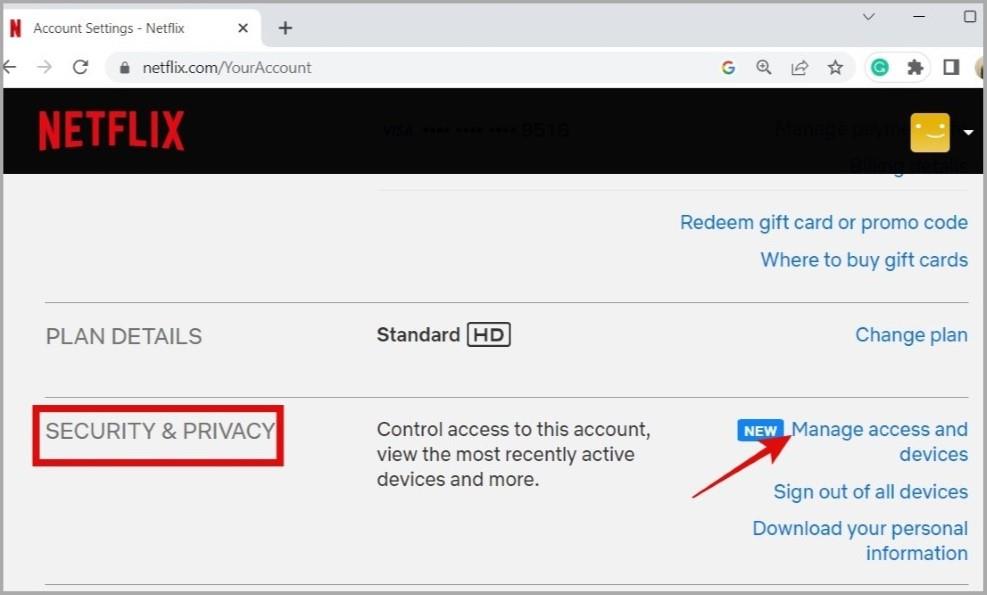The height and width of the screenshot is (595, 987).
Task: Go back using the back arrow
Action: coord(9,67)
